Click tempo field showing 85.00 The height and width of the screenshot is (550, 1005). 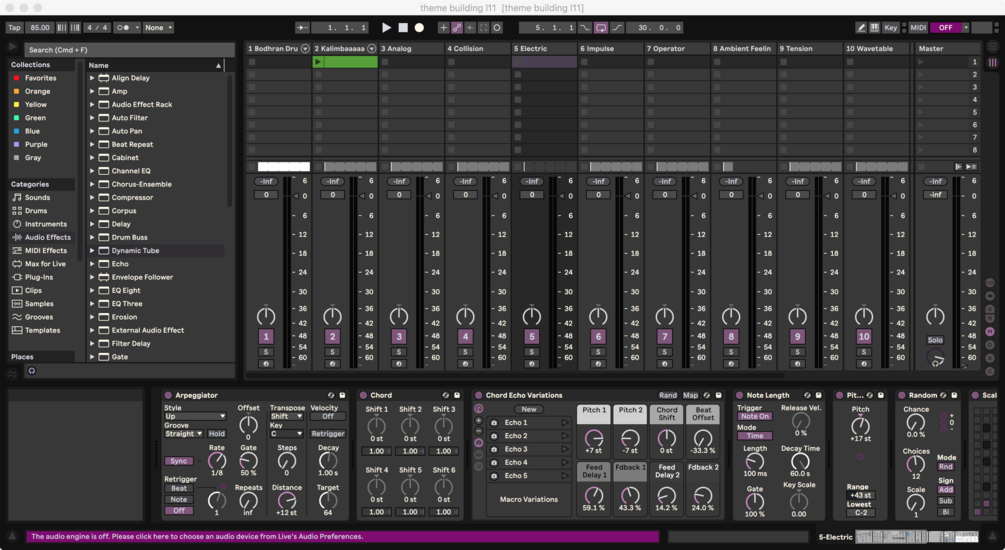[x=40, y=28]
